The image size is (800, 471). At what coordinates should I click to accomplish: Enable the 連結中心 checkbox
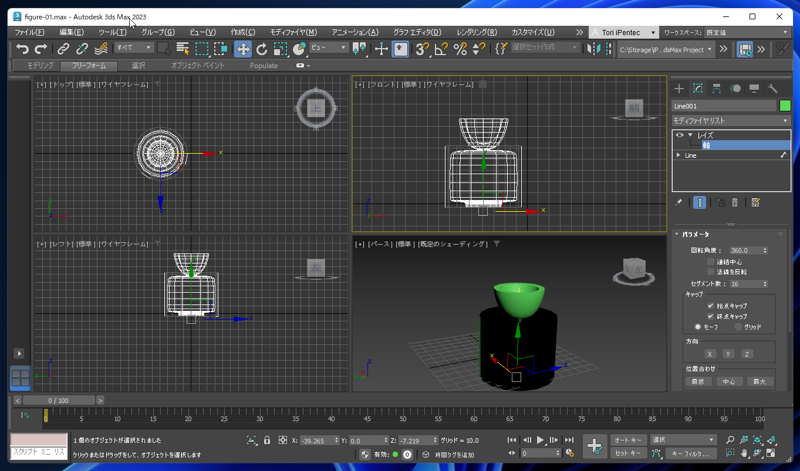[x=710, y=262]
